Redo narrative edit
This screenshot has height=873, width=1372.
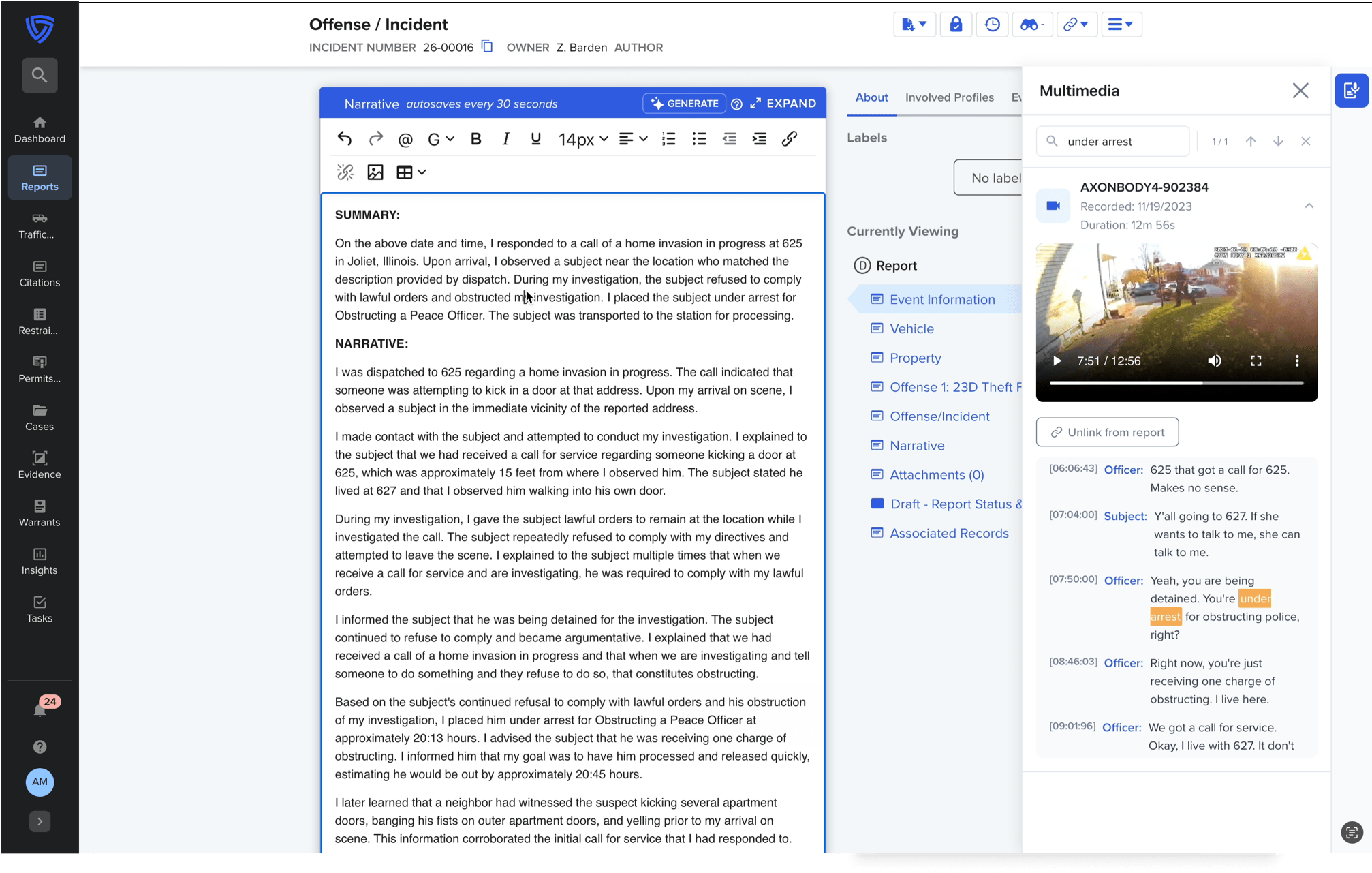375,139
